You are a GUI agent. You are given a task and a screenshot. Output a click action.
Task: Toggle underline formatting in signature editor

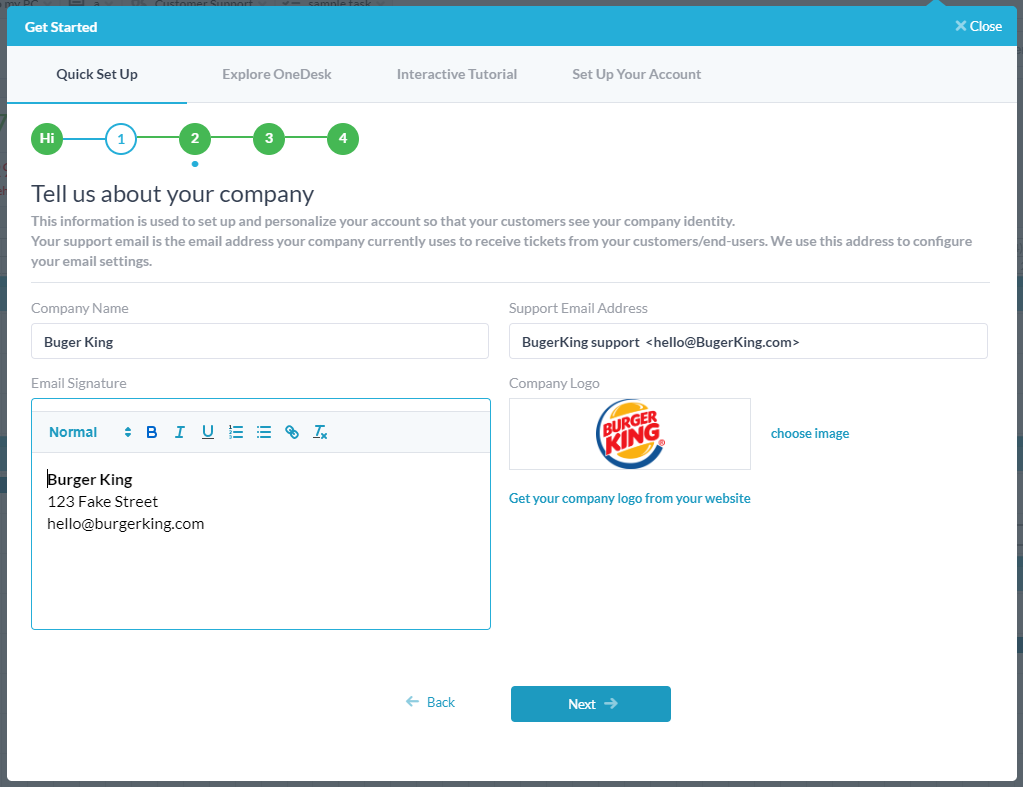(x=207, y=432)
